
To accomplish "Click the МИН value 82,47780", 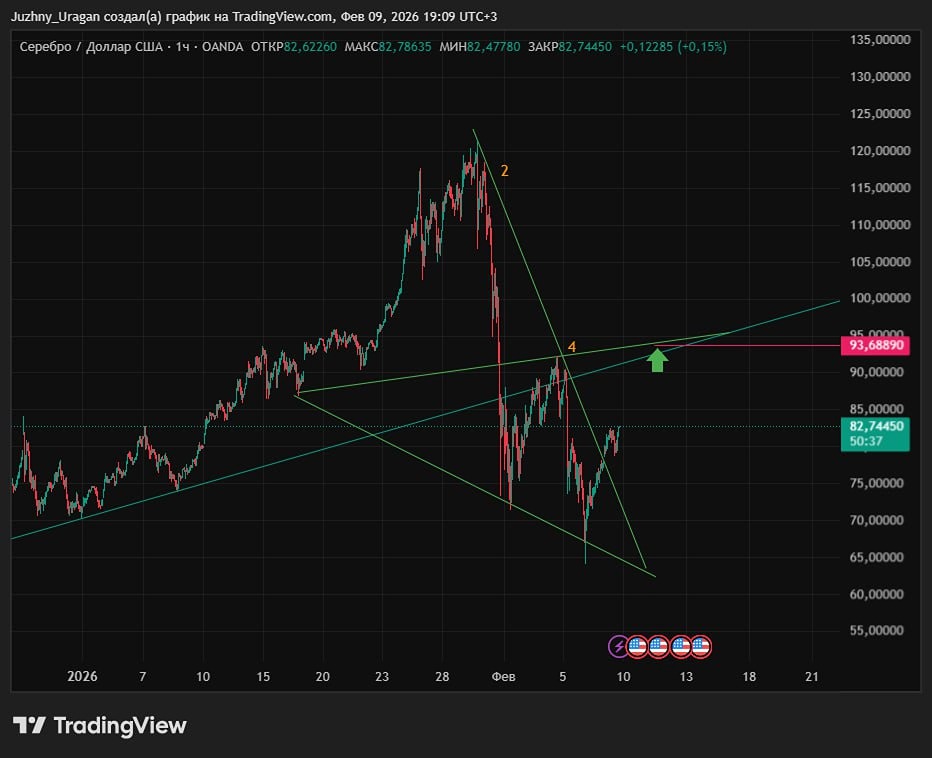I will click(493, 47).
